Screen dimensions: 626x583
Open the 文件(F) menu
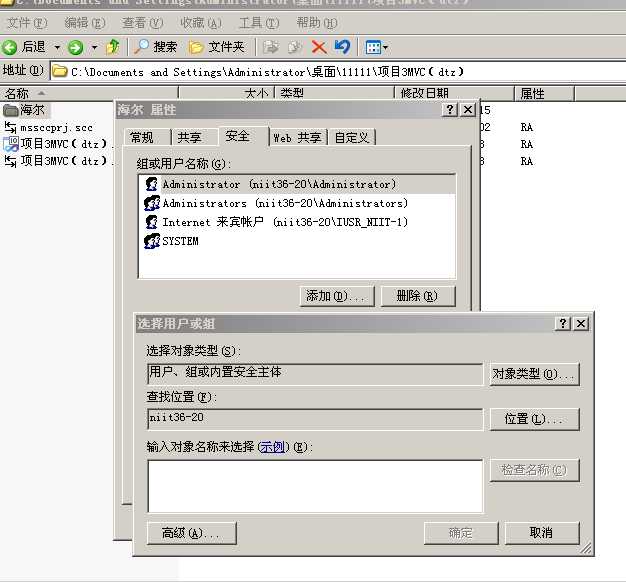click(27, 23)
